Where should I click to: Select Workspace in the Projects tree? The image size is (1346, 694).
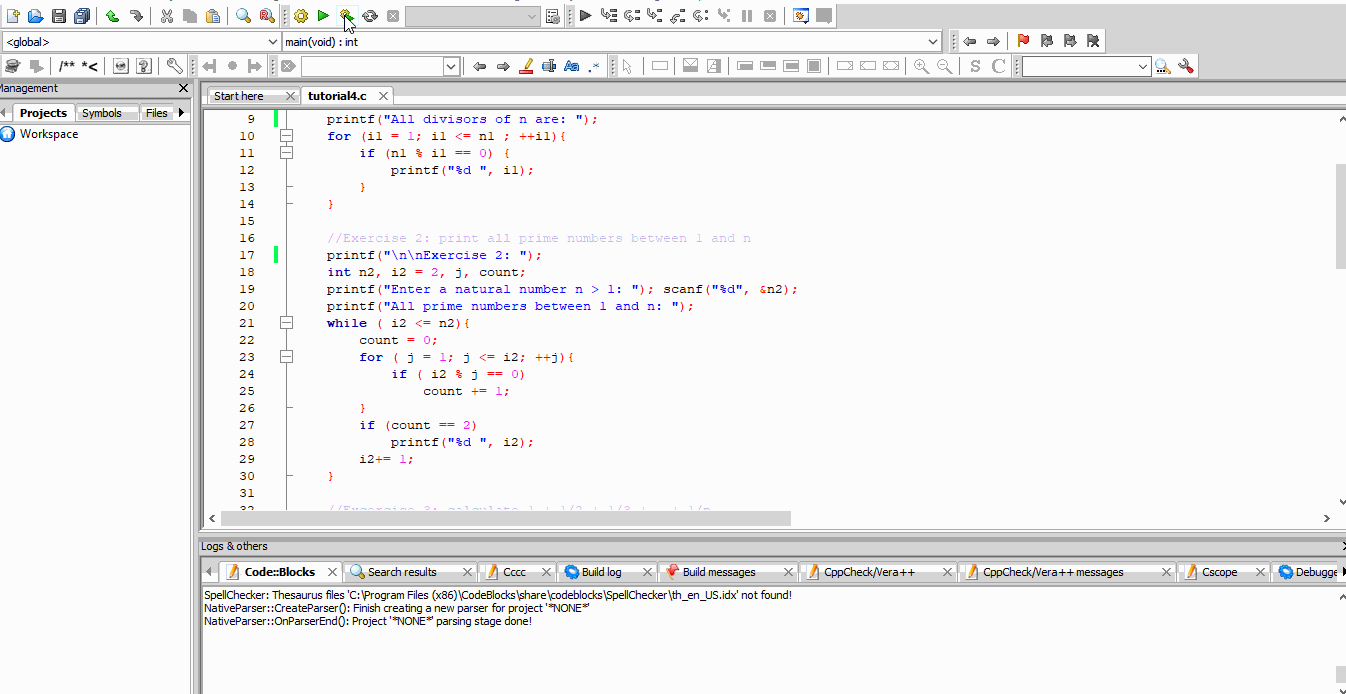(48, 133)
